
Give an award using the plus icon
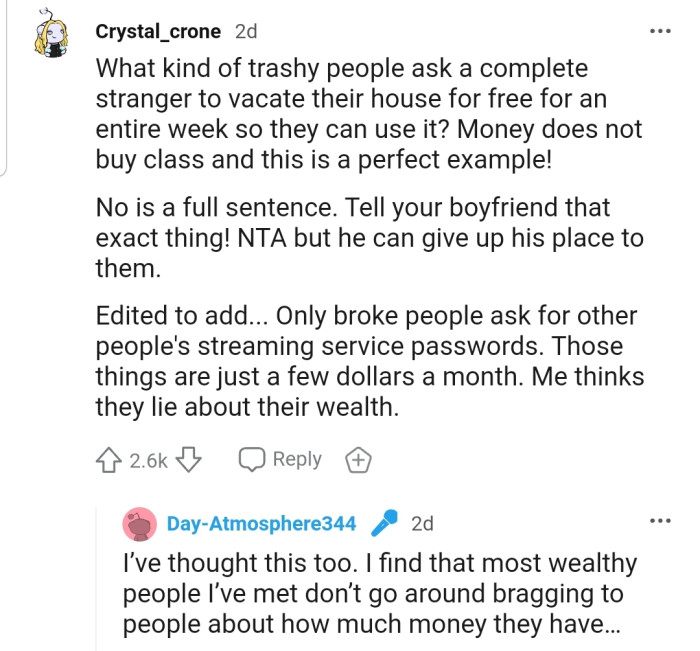click(x=356, y=460)
